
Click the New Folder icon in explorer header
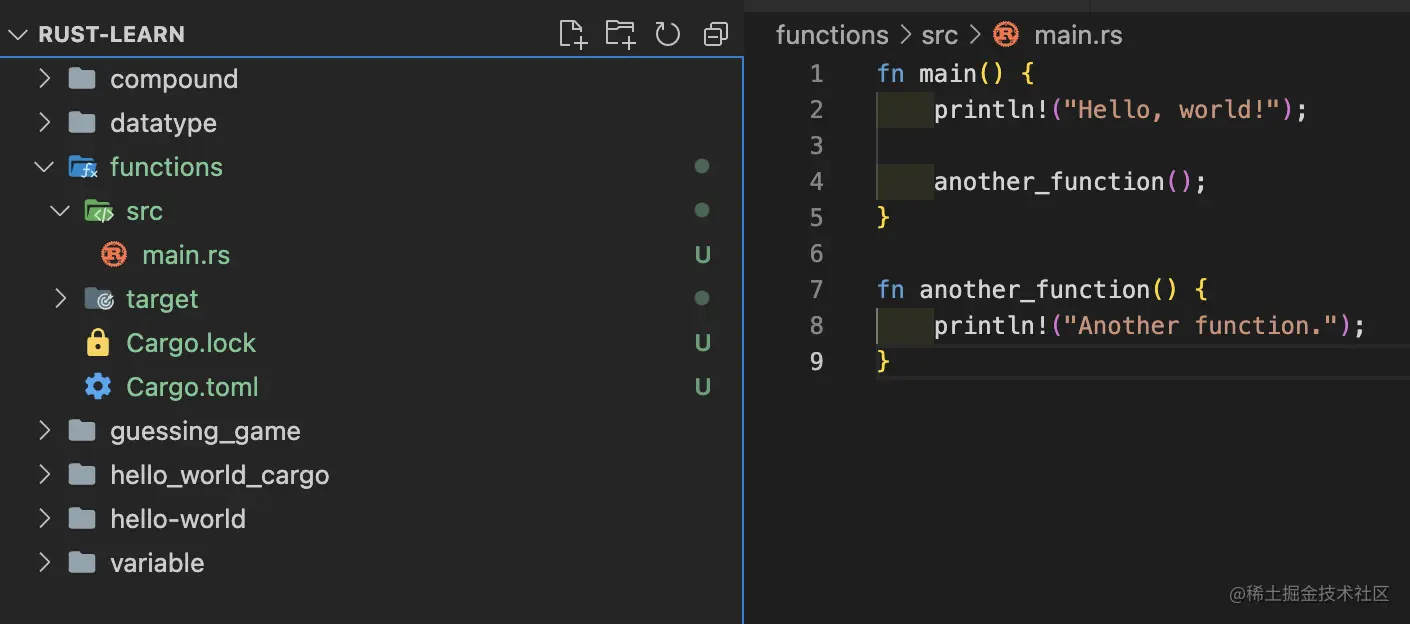point(620,34)
